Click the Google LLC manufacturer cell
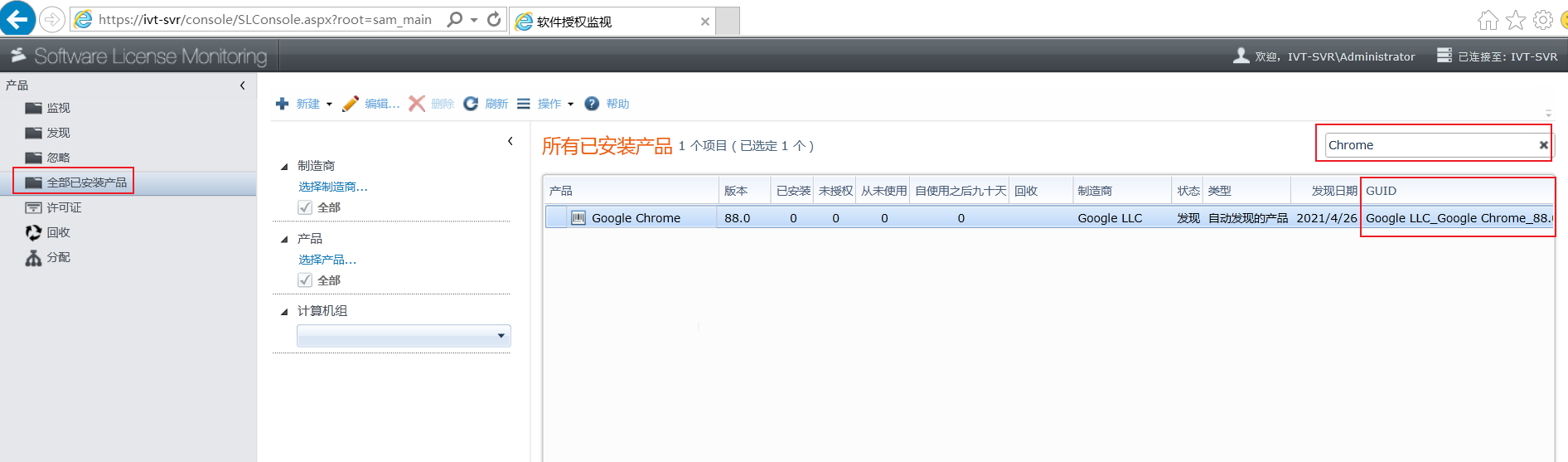 point(1110,218)
